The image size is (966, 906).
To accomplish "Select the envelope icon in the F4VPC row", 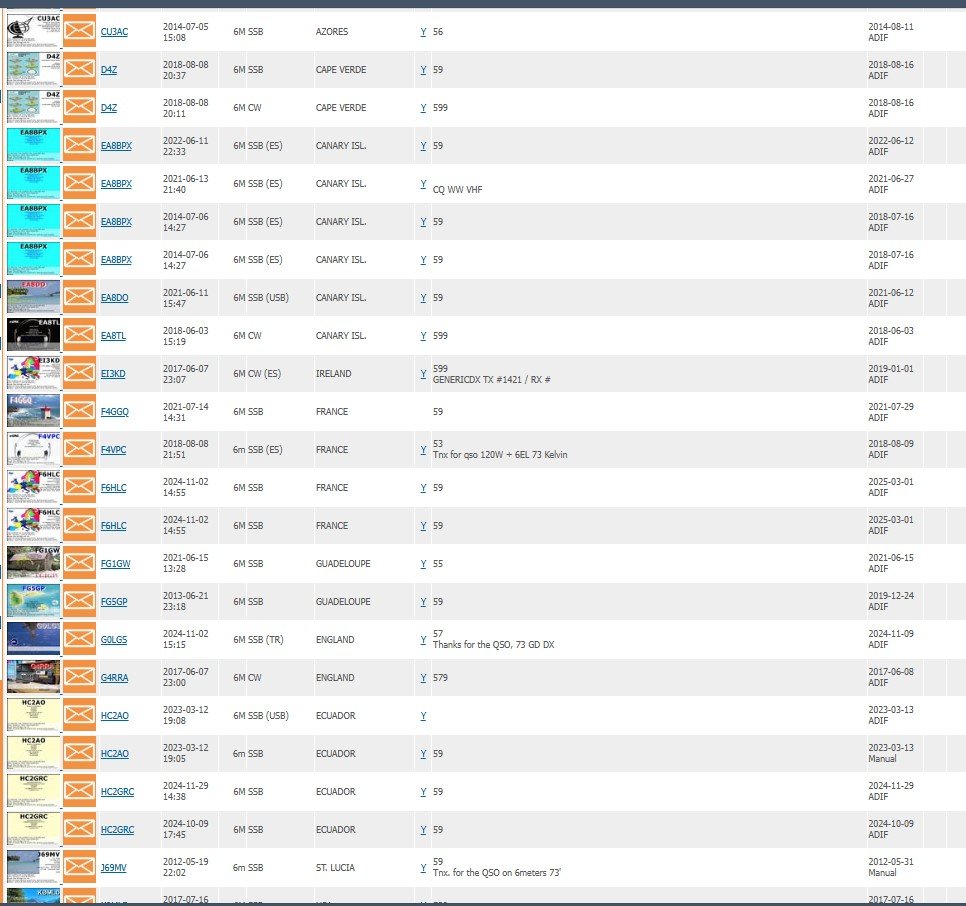I will (80, 450).
